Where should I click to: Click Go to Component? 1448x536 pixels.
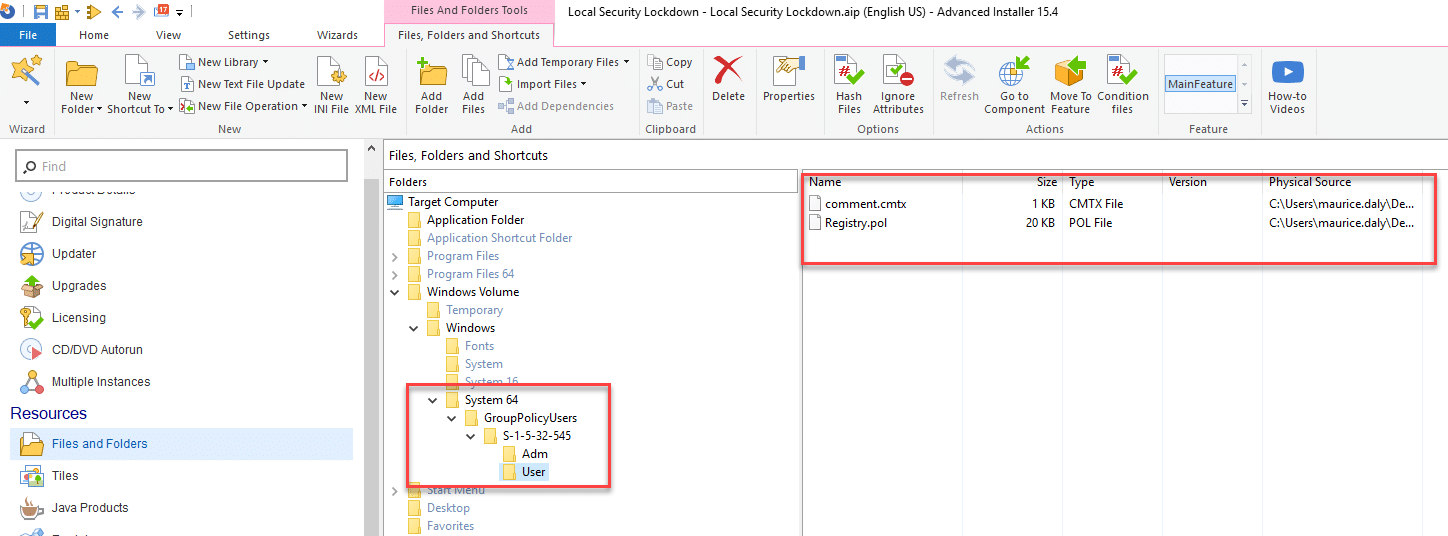pyautogui.click(x=1014, y=85)
